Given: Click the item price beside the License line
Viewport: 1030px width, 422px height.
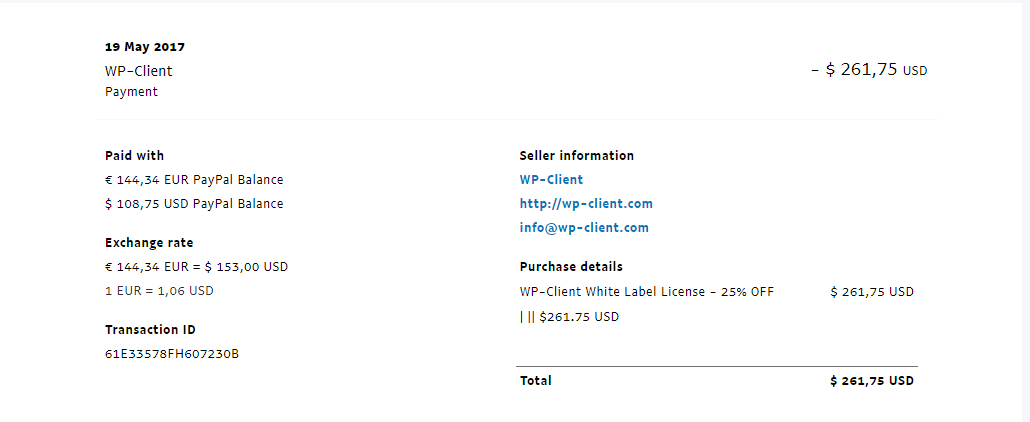Looking at the screenshot, I should click(871, 292).
